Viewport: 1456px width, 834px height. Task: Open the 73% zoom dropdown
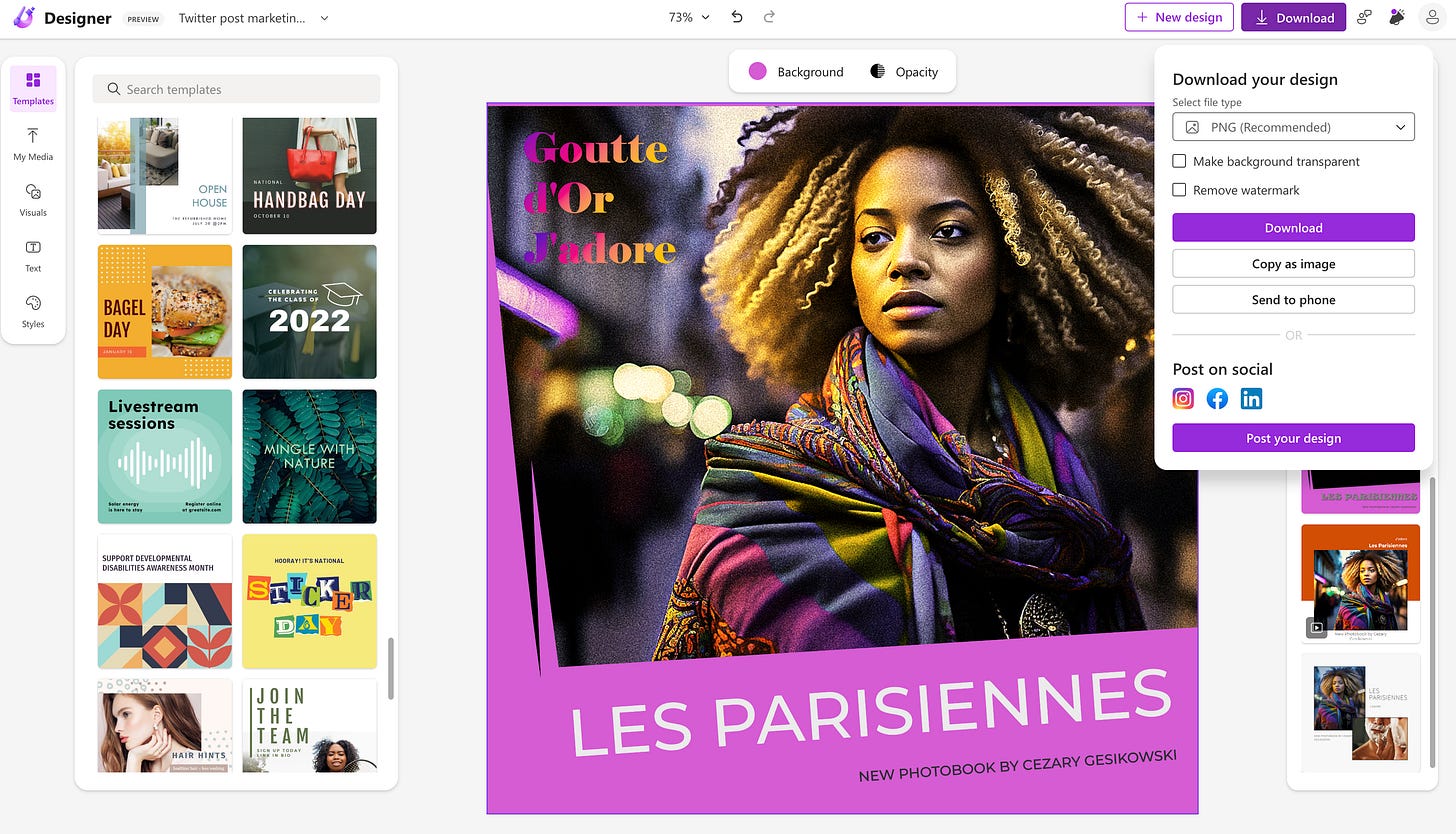coord(689,17)
